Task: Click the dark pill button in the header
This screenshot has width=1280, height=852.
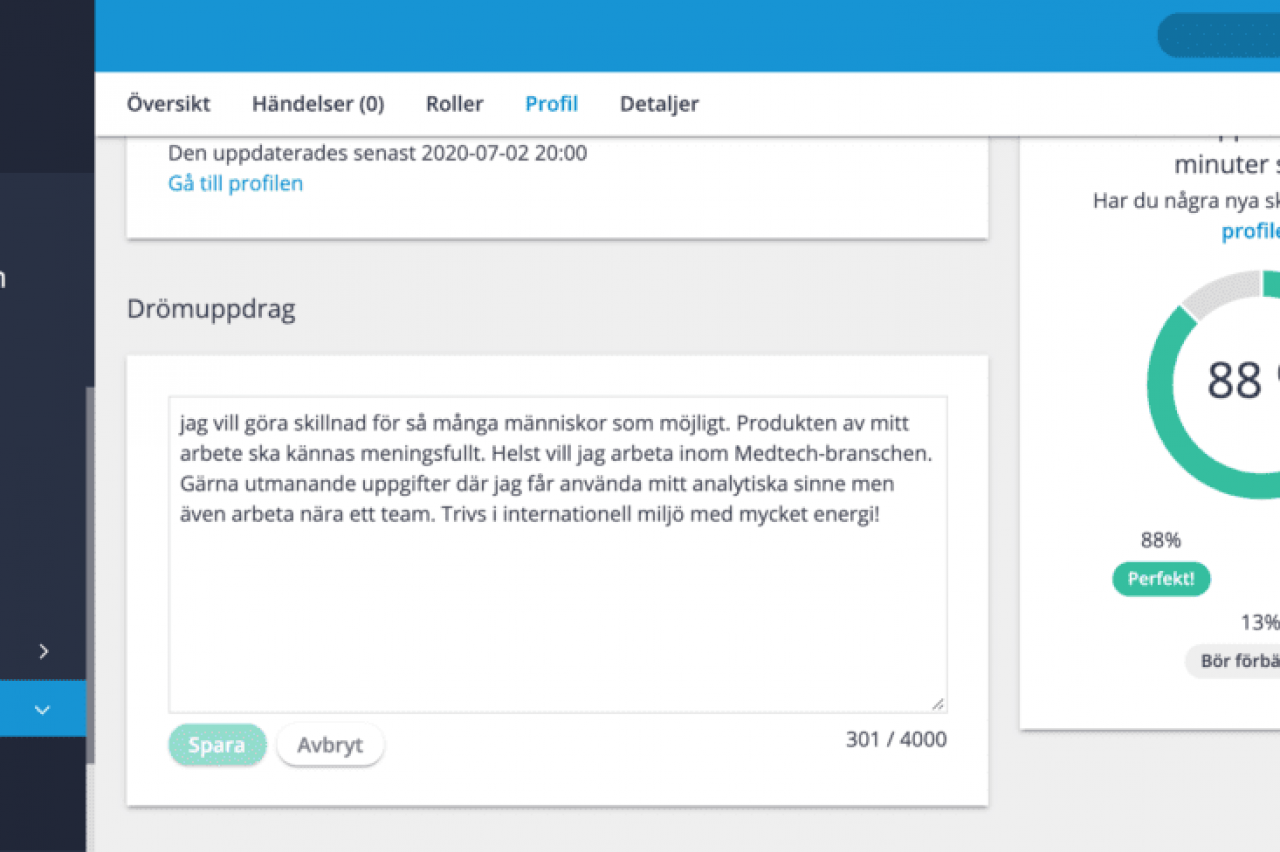Action: point(1218,36)
